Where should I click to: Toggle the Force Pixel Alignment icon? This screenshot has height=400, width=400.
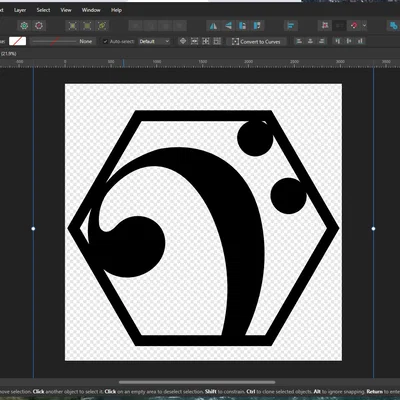325,26
